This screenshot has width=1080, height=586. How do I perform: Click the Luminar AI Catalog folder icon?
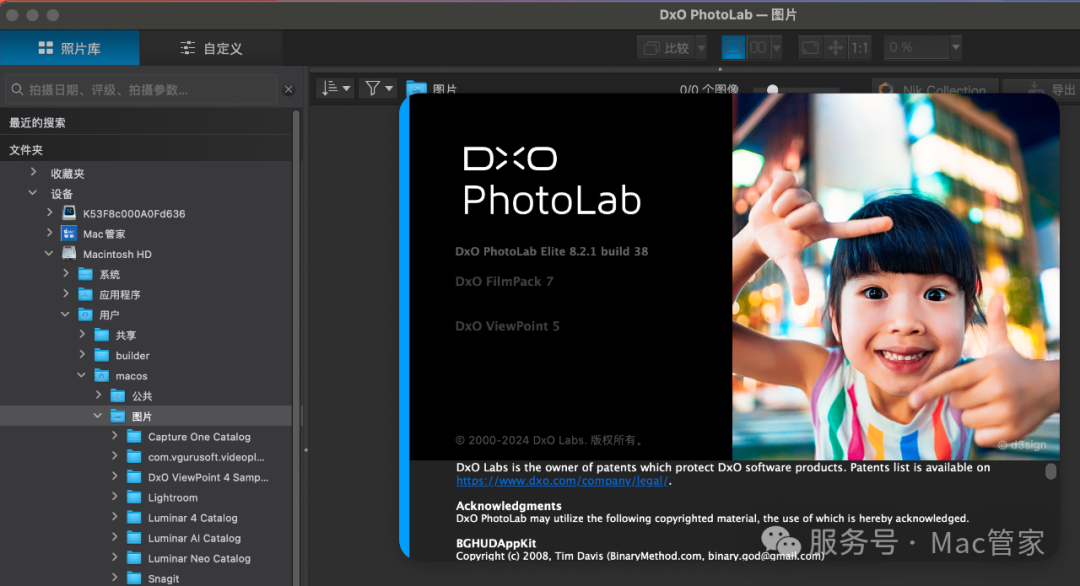tap(134, 538)
